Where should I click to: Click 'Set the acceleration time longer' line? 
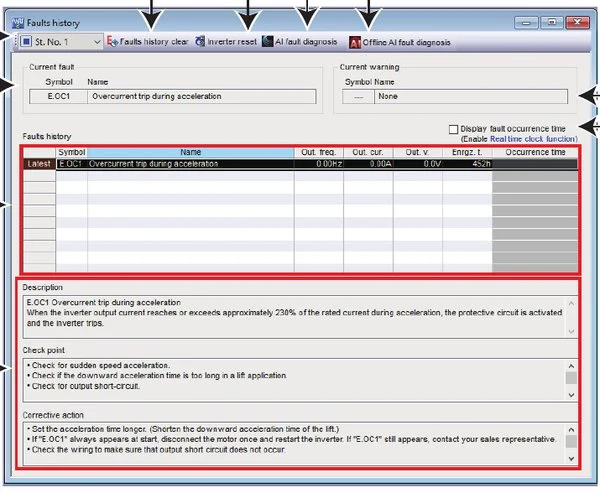[x=183, y=429]
